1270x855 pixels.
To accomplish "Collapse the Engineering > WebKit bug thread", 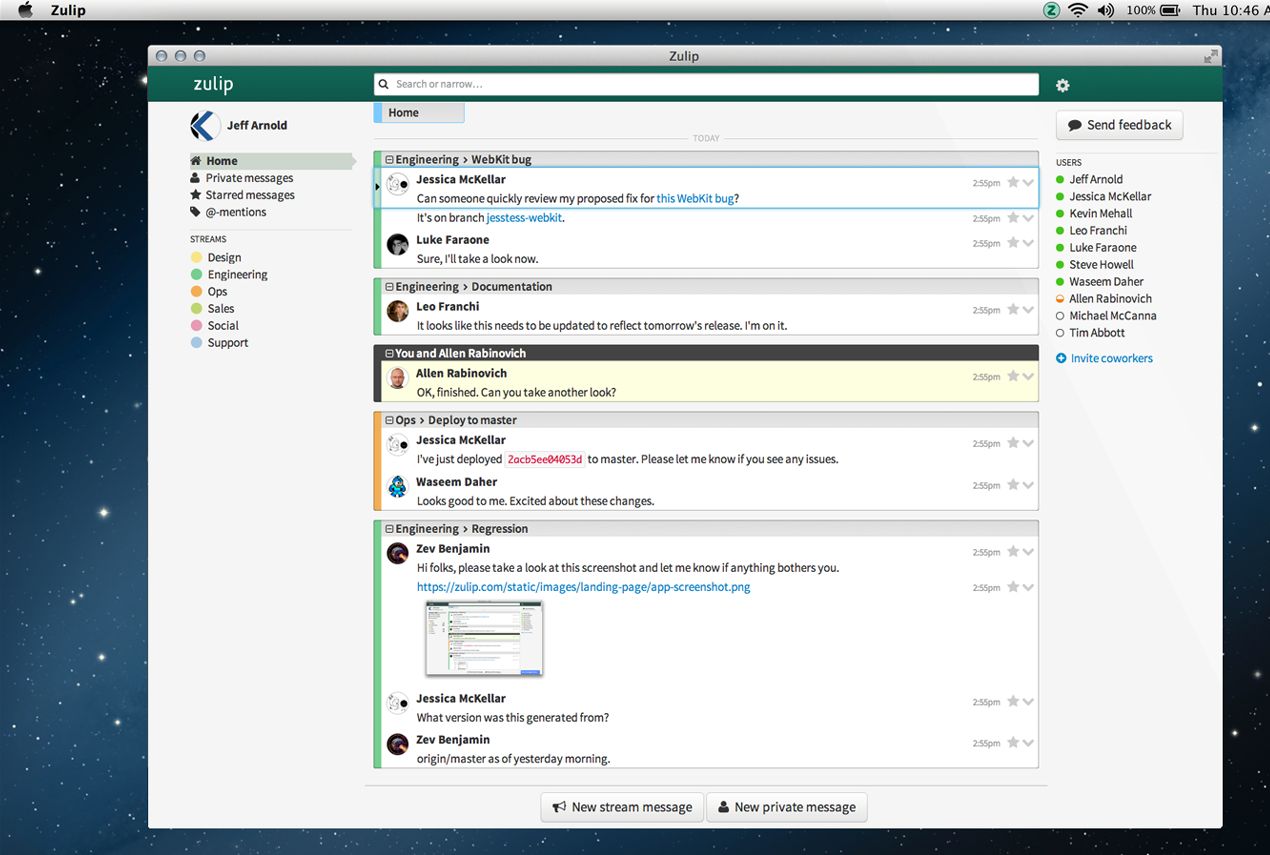I will click(390, 160).
